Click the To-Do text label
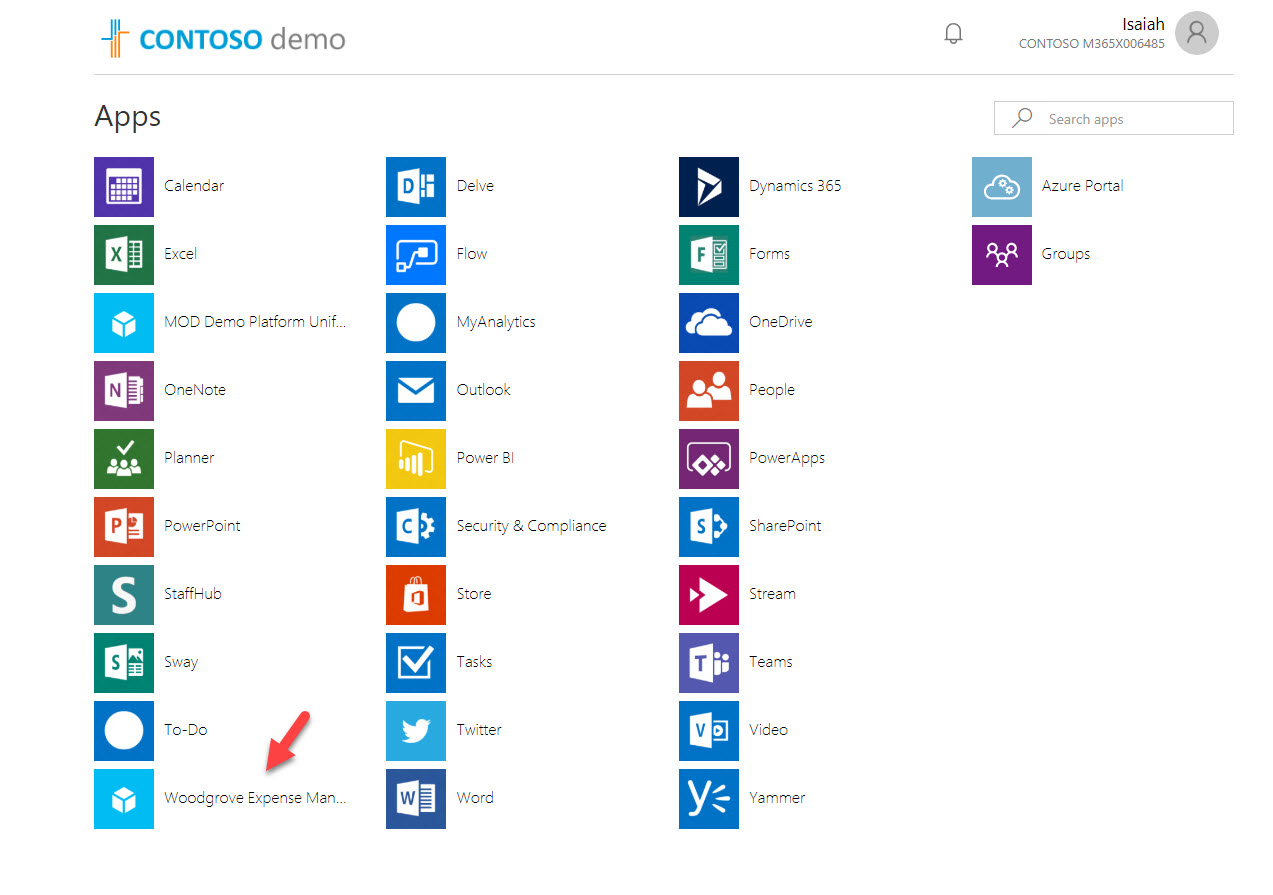Viewport: 1273px width, 895px height. tap(186, 730)
